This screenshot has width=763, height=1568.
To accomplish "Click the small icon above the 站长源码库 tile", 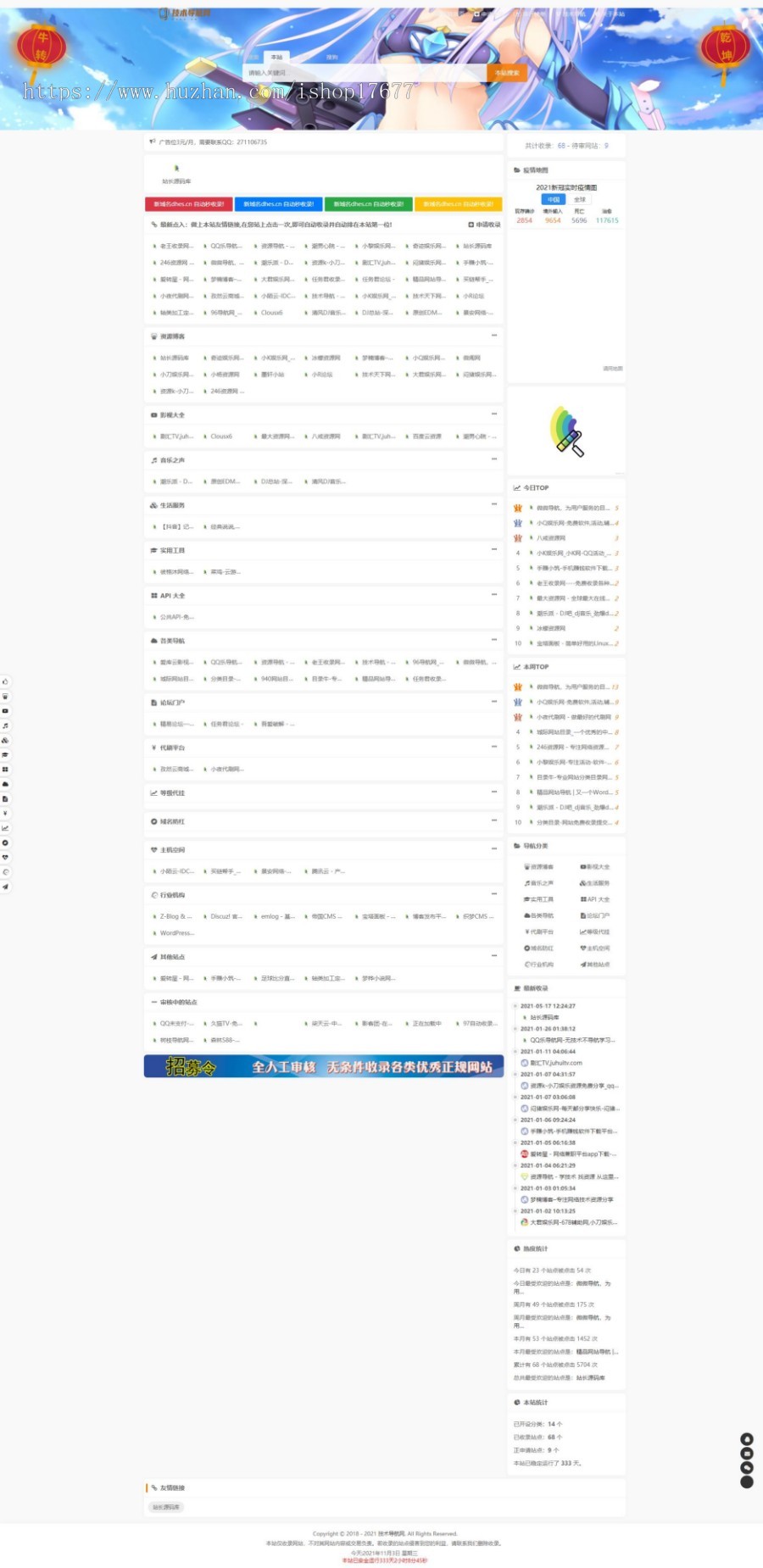I will coord(176,168).
